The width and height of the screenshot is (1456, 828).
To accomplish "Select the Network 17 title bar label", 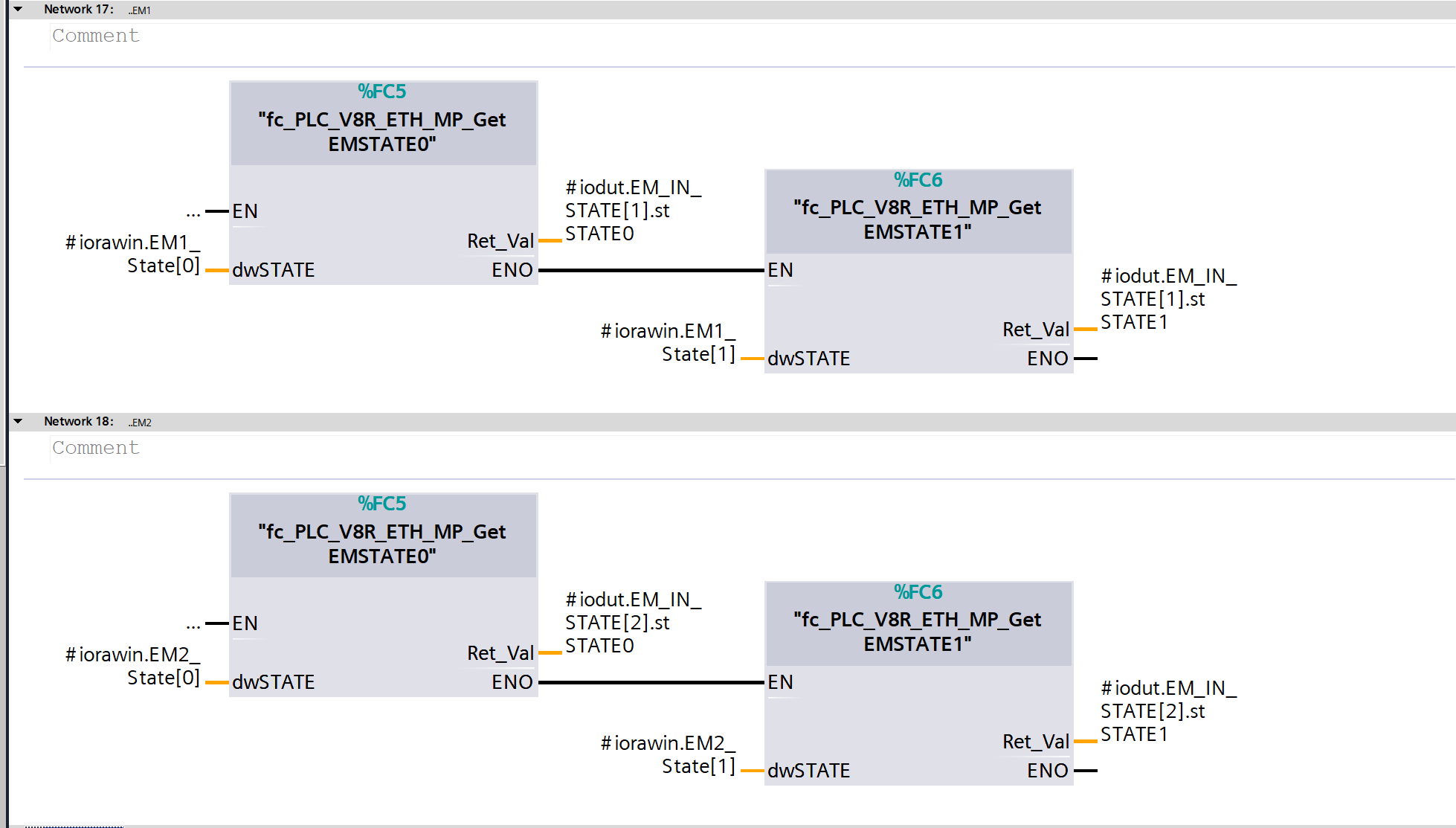I will click(x=78, y=10).
